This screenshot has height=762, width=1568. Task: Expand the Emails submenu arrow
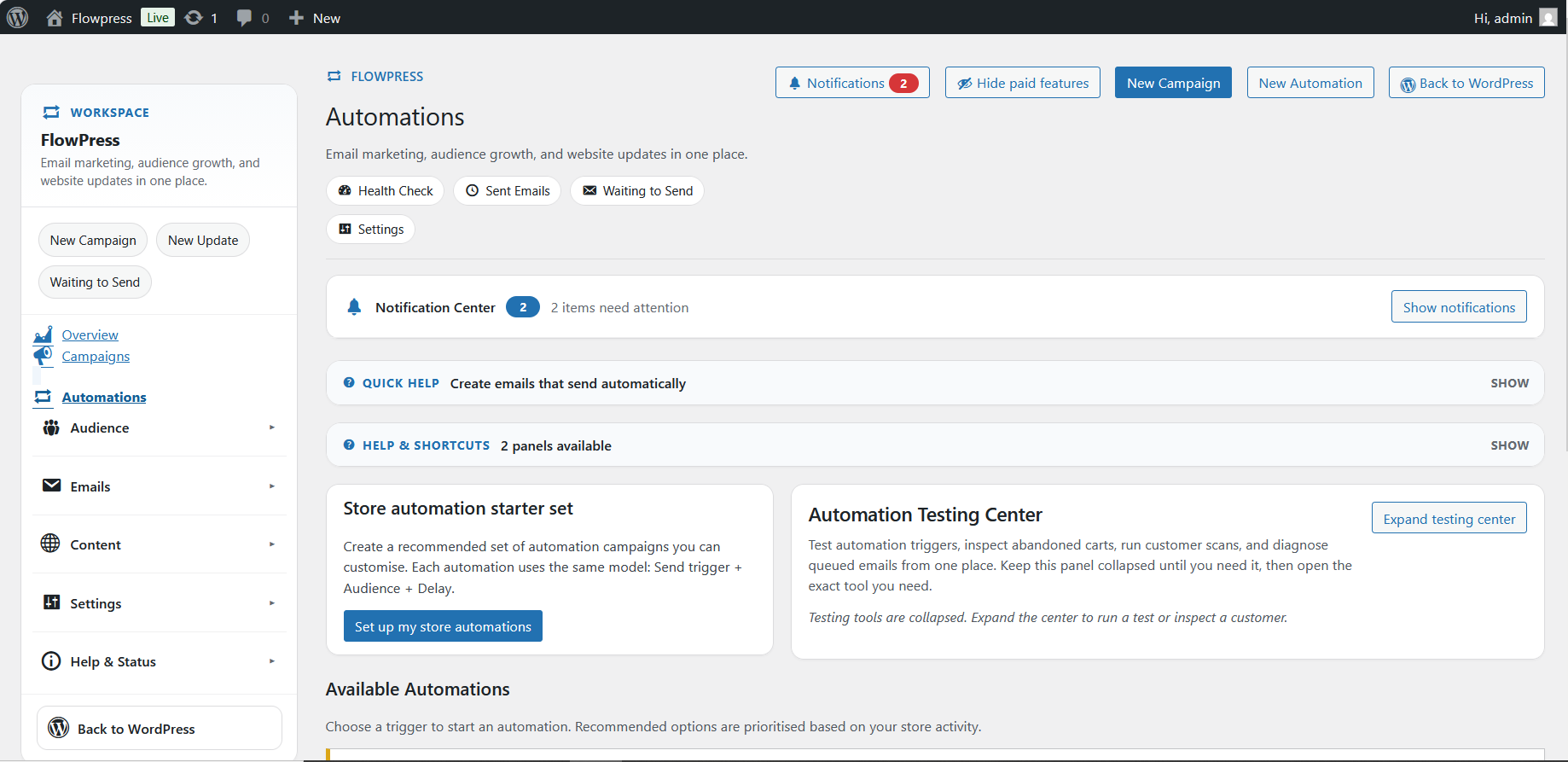pos(272,486)
